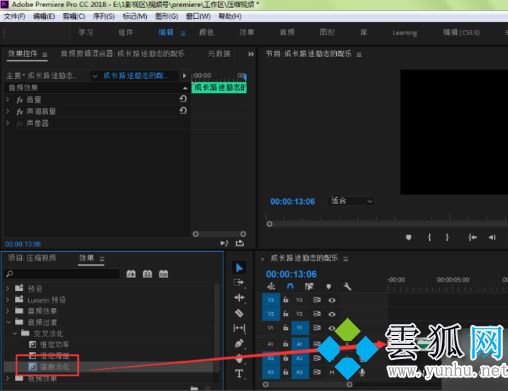The image size is (508, 391).
Task: Click play-only-audio icon in Effect Controls
Action: click(x=224, y=243)
